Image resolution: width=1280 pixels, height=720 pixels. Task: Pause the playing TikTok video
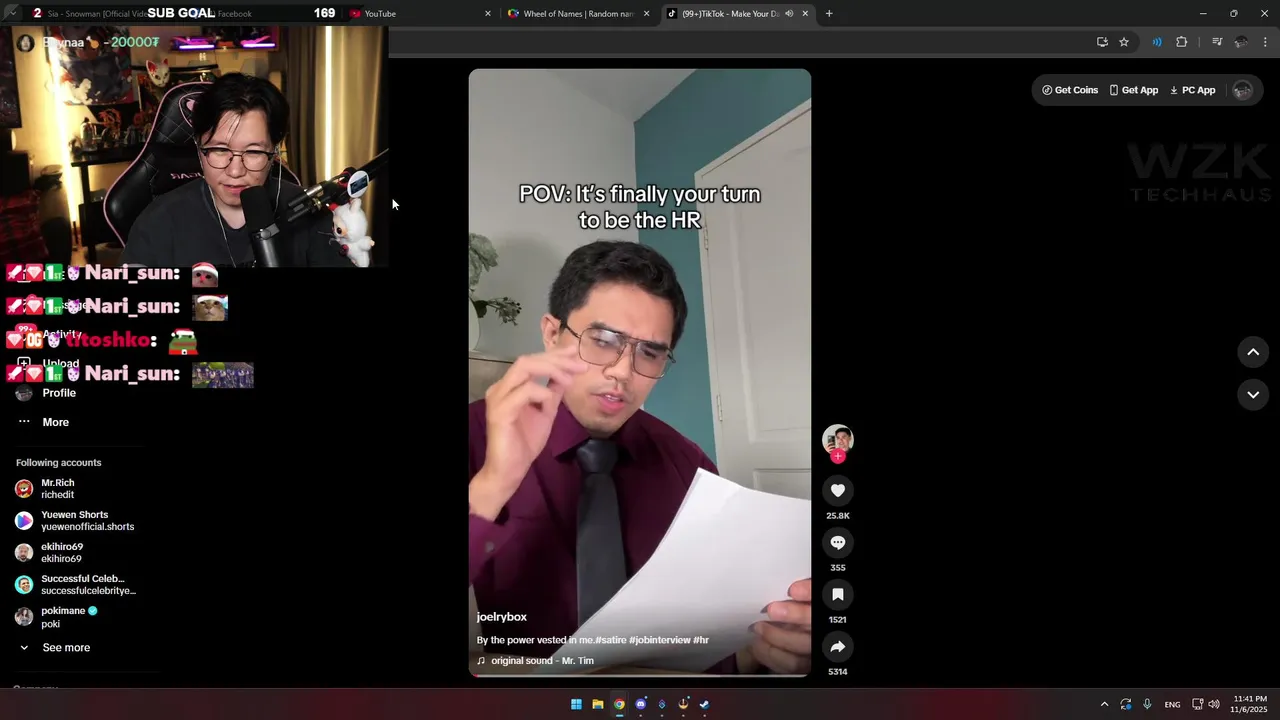point(640,372)
